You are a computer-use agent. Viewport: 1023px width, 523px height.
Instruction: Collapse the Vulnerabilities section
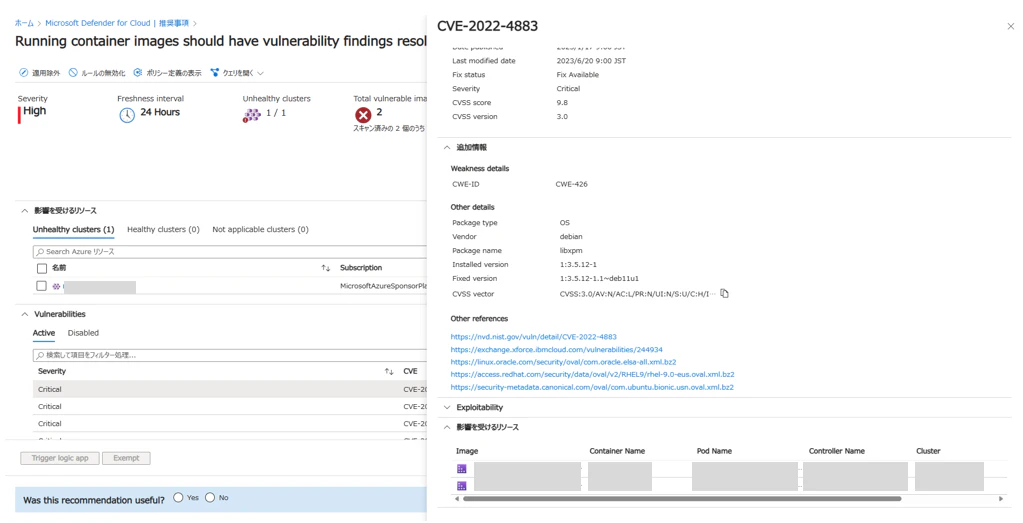tap(25, 314)
